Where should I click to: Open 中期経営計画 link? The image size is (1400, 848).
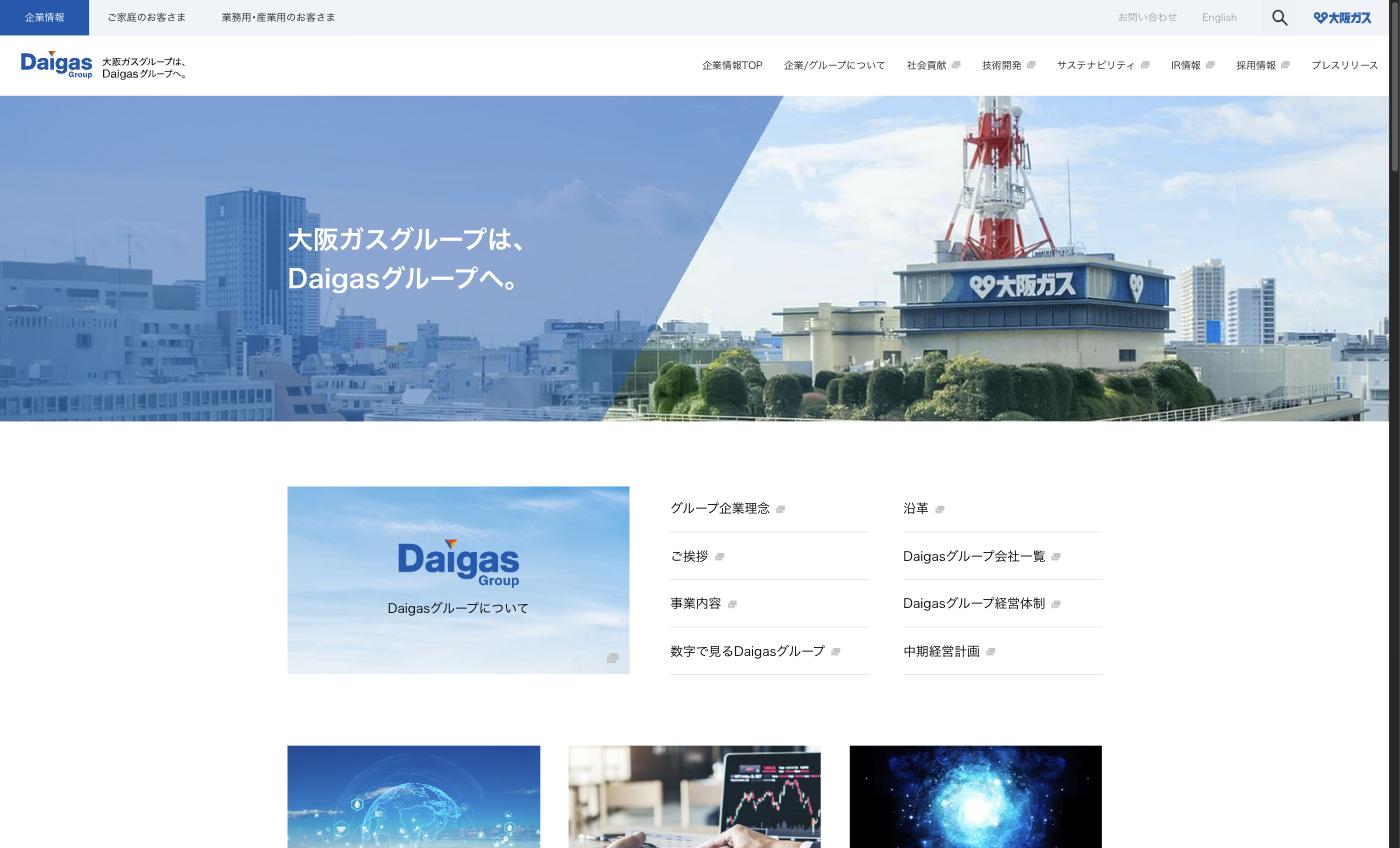click(941, 651)
